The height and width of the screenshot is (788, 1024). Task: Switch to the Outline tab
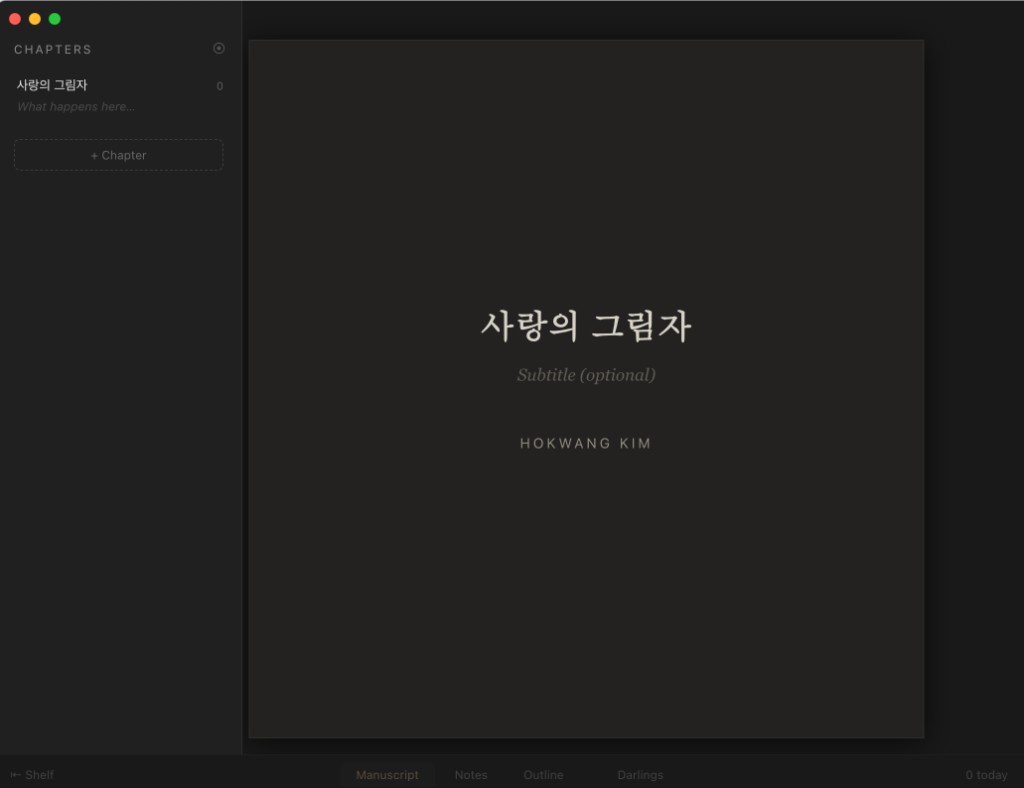543,774
